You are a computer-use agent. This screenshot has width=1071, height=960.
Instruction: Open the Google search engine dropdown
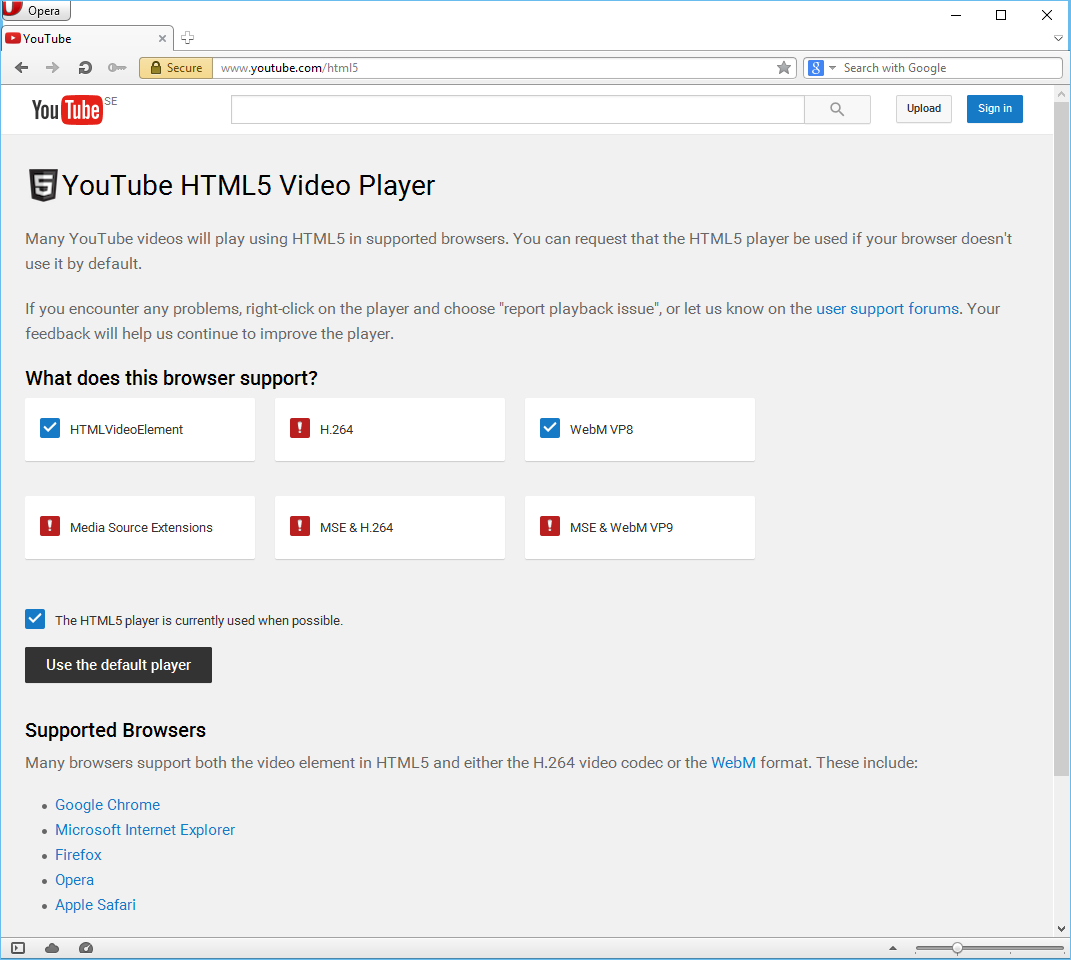click(822, 68)
